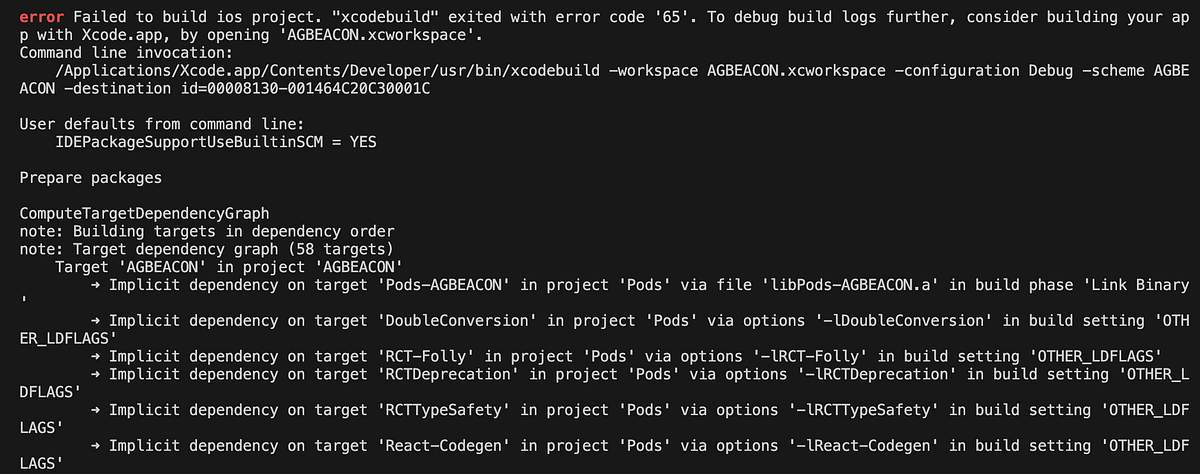Viewport: 1200px width, 474px height.
Task: Click arrow before 'DoubleConversion' dependency
Action: tap(96, 321)
